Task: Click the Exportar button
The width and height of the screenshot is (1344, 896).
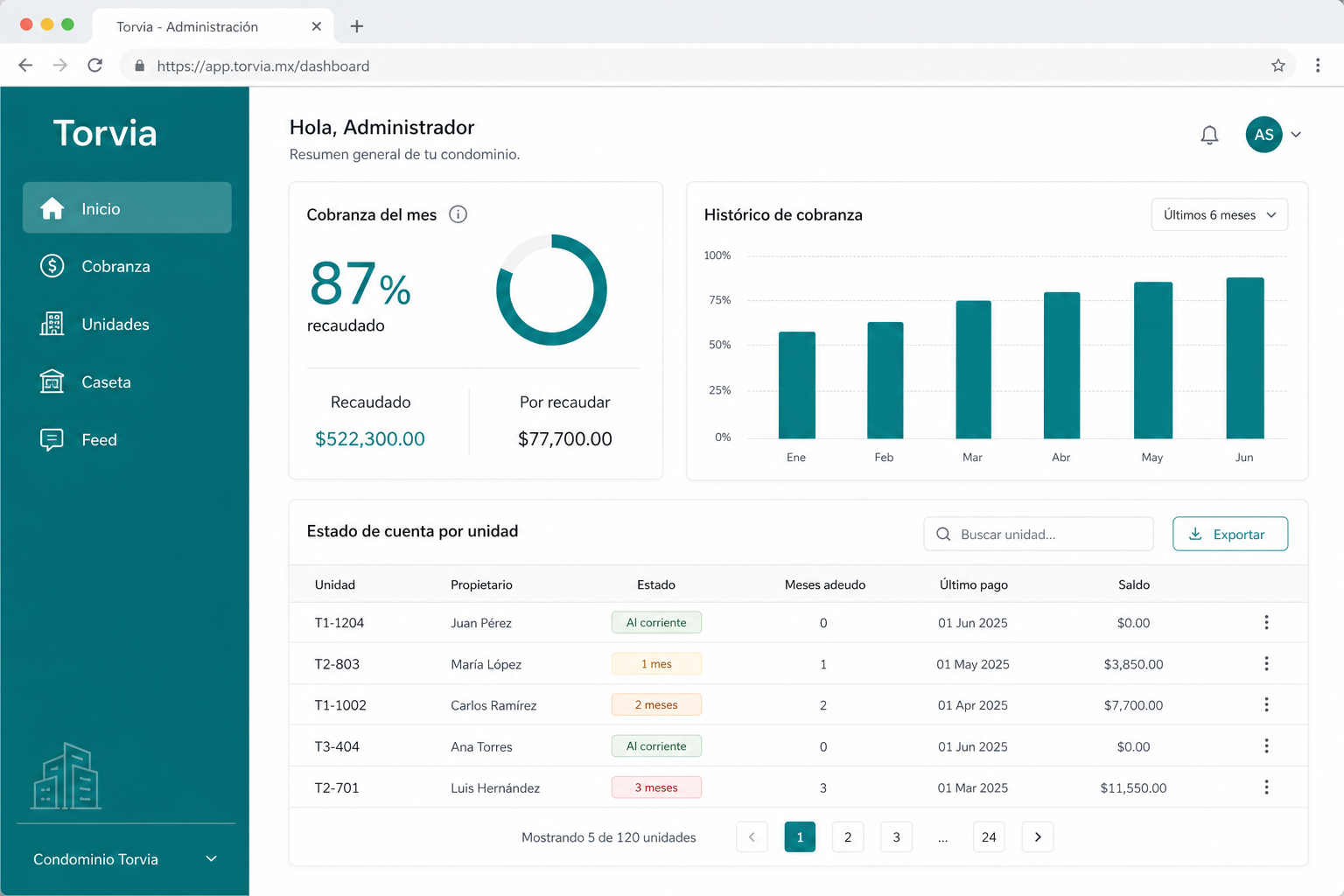Action: click(1230, 534)
